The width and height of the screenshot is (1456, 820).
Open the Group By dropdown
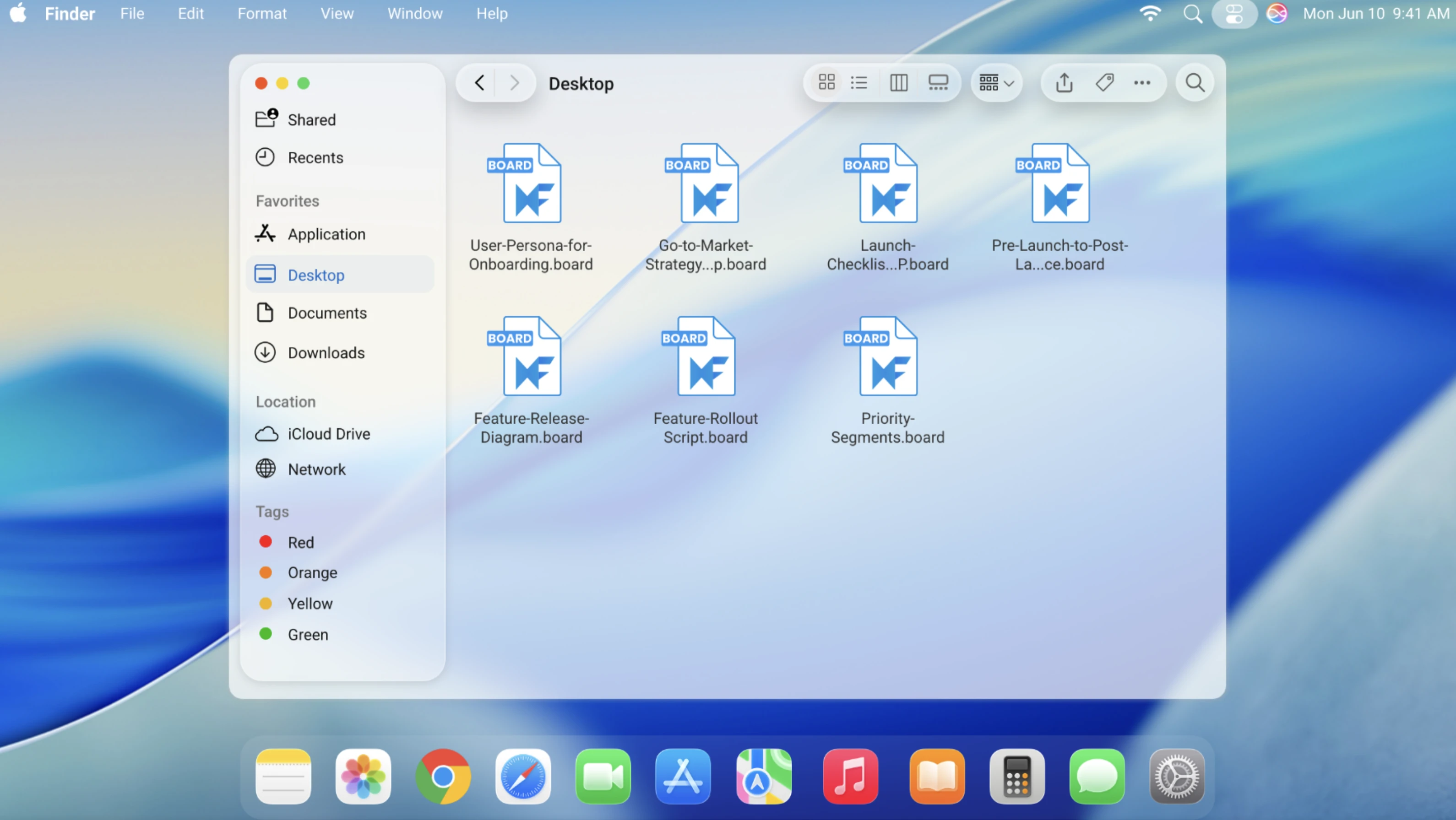996,83
